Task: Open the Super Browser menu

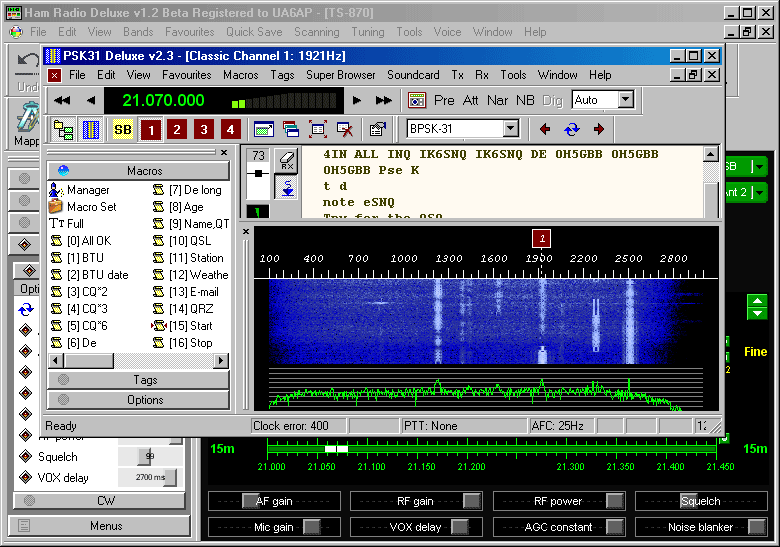Action: [341, 75]
